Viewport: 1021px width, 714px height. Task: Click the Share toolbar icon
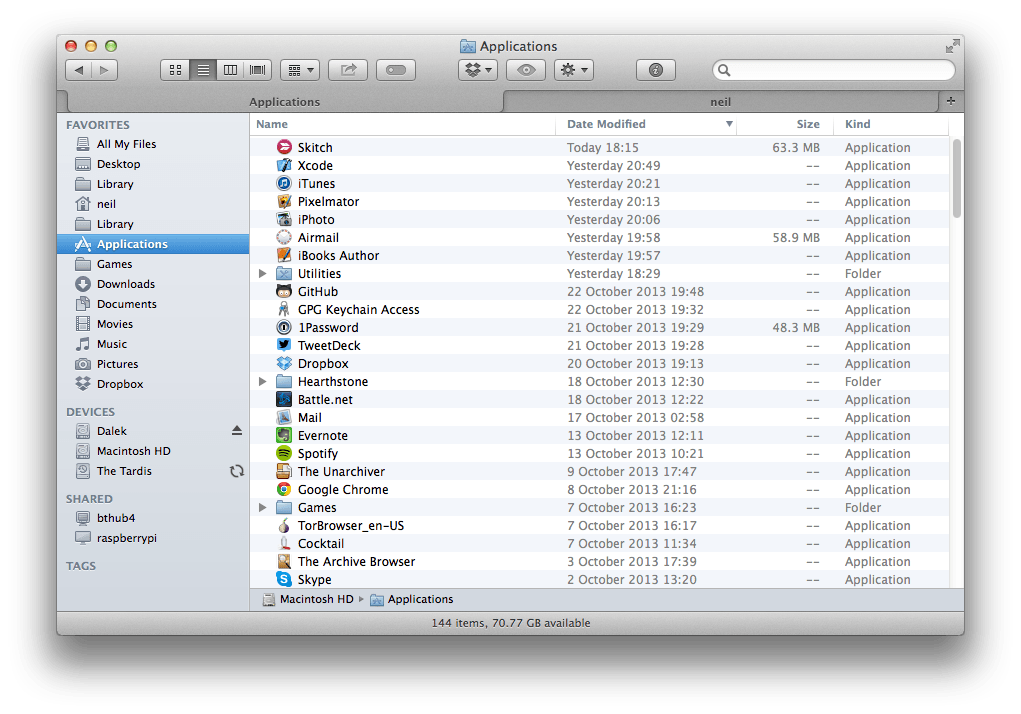[x=347, y=69]
